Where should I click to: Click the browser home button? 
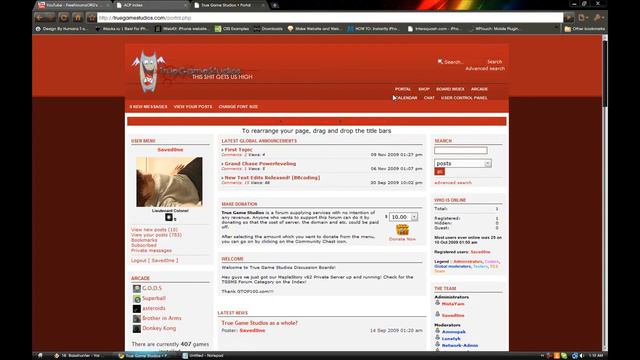coord(78,18)
